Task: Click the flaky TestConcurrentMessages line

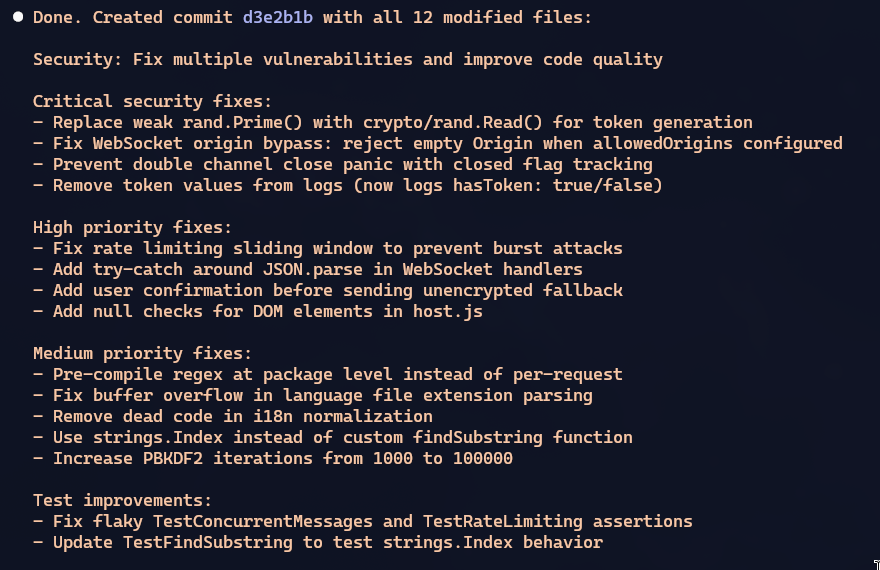Action: 362,521
